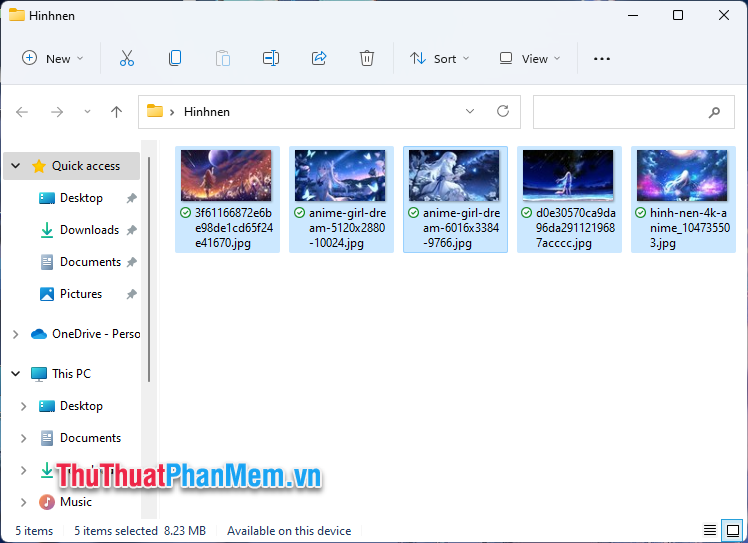Click the Cut scissors icon

(x=126, y=58)
